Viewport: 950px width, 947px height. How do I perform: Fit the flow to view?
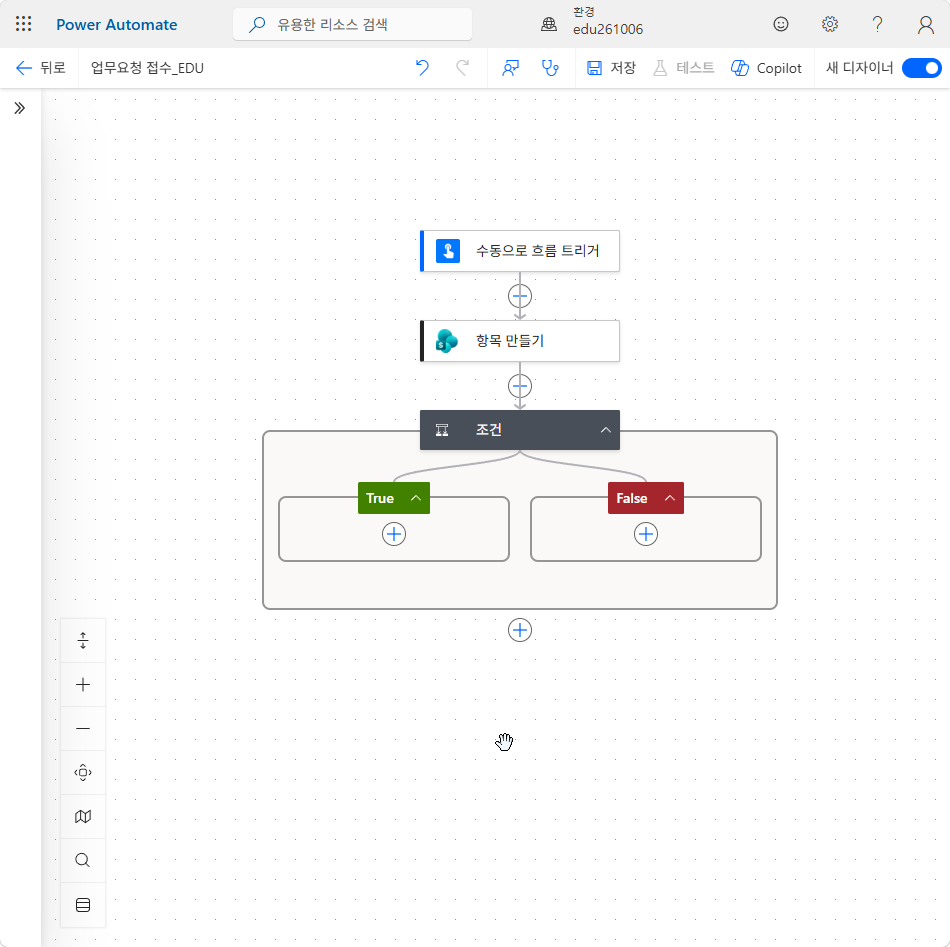click(83, 773)
